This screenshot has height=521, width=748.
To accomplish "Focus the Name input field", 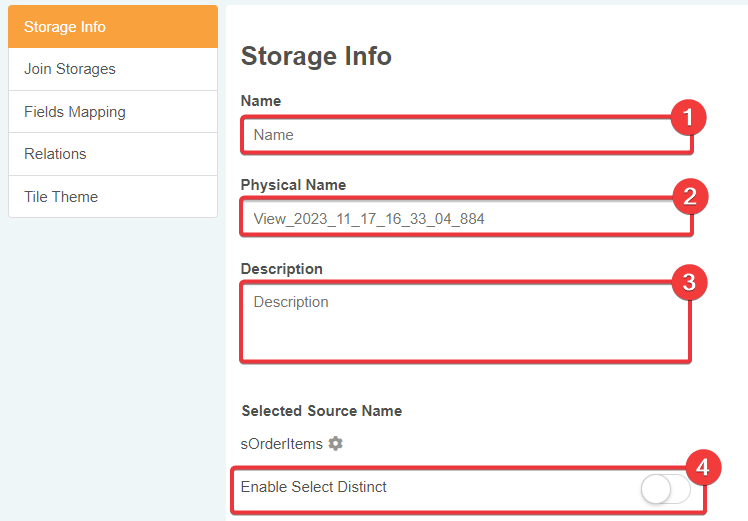I will [460, 135].
